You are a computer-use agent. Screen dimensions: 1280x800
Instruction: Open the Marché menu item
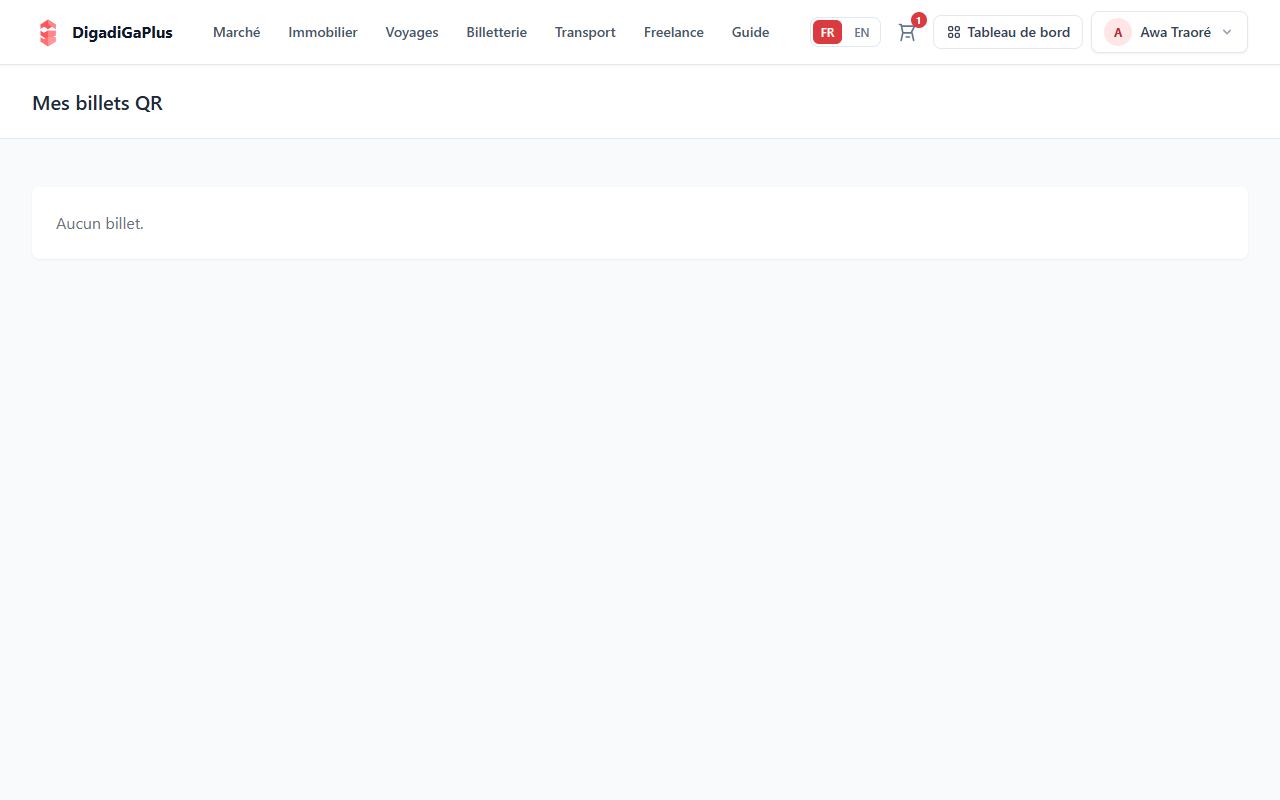(237, 32)
